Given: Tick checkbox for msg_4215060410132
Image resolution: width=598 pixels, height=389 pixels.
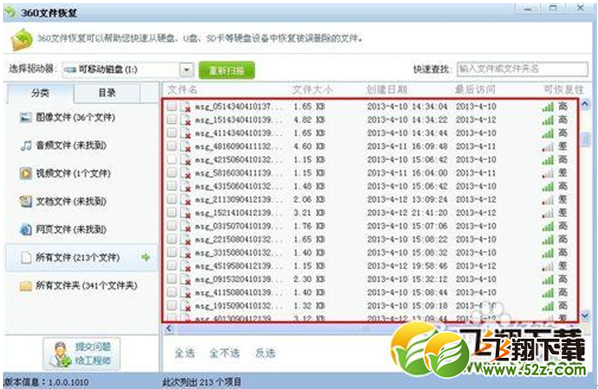Looking at the screenshot, I should point(172,159).
